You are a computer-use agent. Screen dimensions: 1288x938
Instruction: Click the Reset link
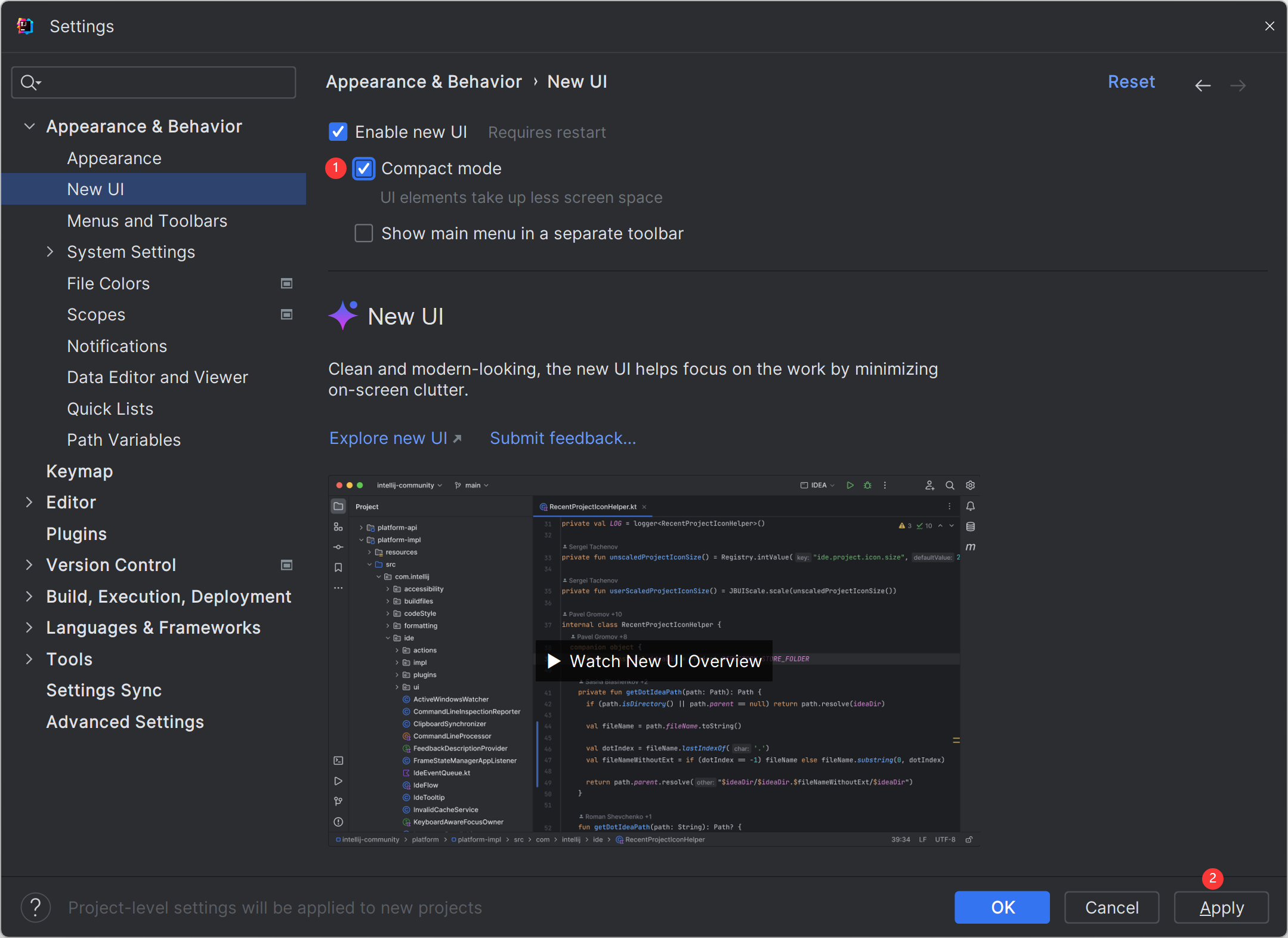point(1131,82)
